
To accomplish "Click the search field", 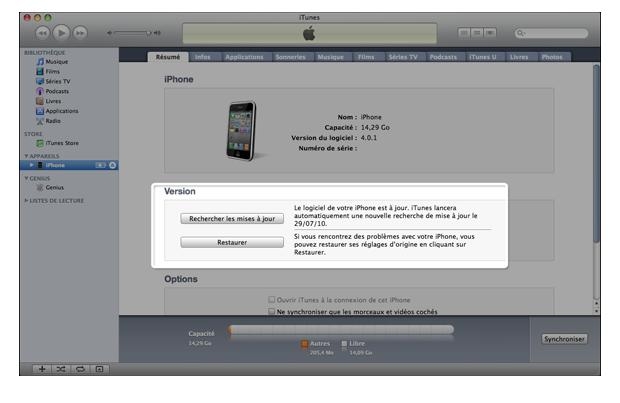I will (551, 33).
